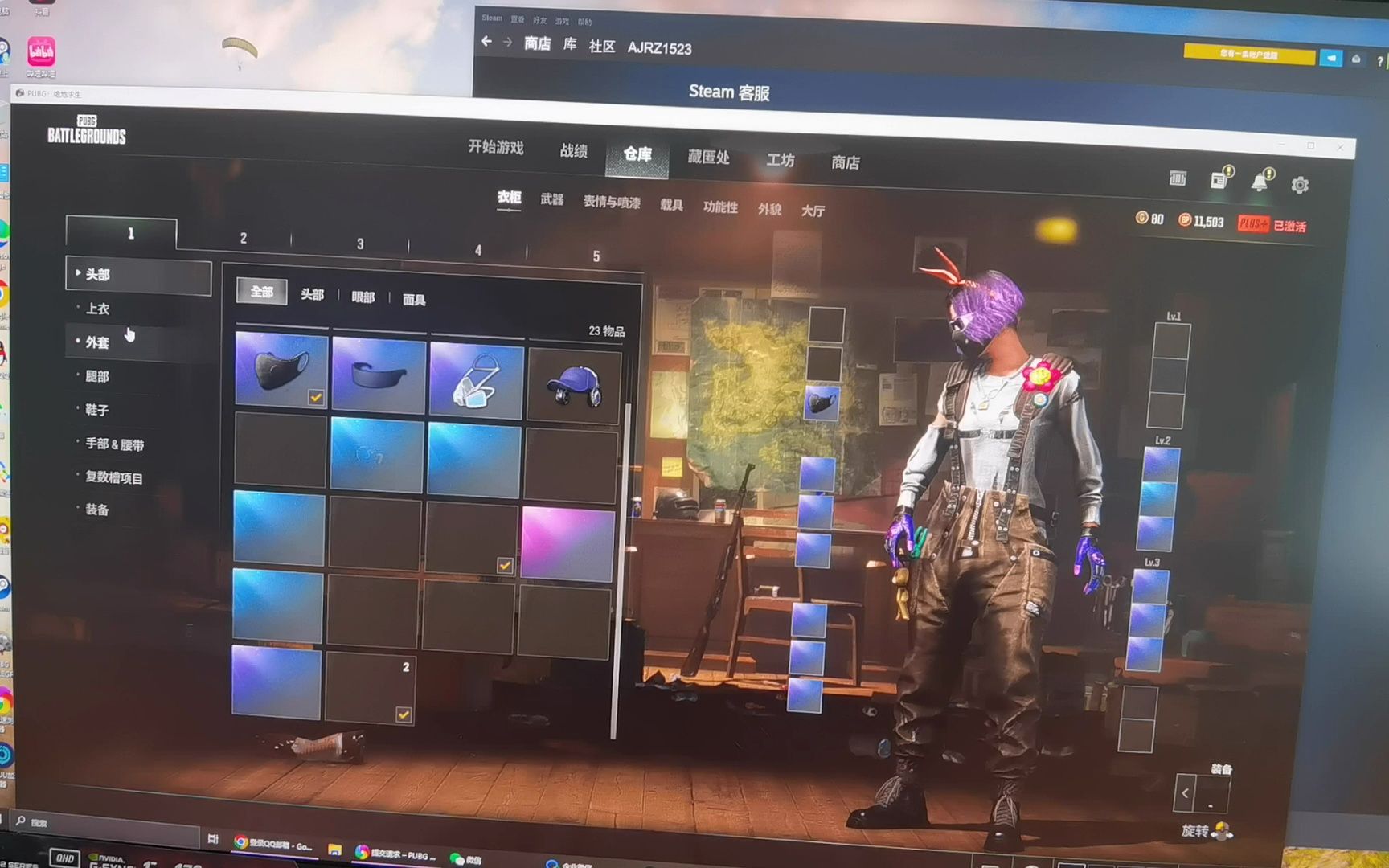Select the blue cap with headphones item
The image size is (1389, 868).
(574, 387)
